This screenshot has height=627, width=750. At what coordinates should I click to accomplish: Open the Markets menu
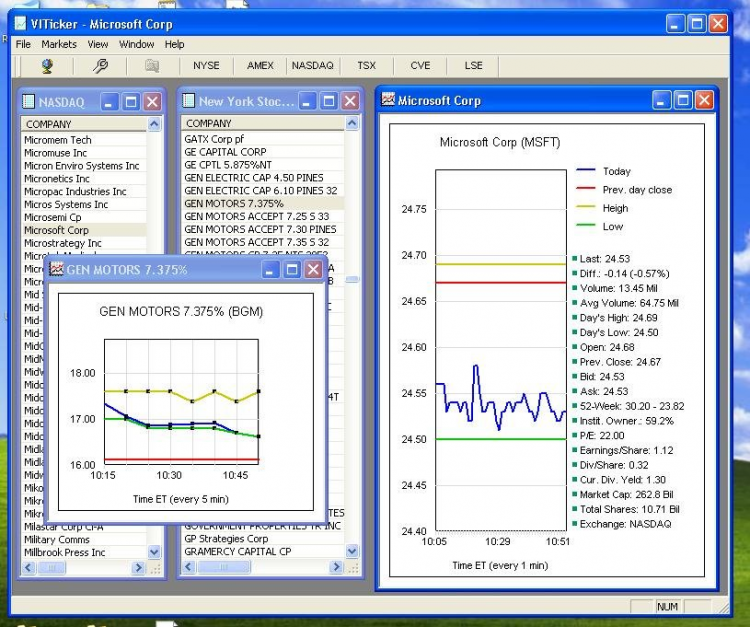tap(59, 45)
